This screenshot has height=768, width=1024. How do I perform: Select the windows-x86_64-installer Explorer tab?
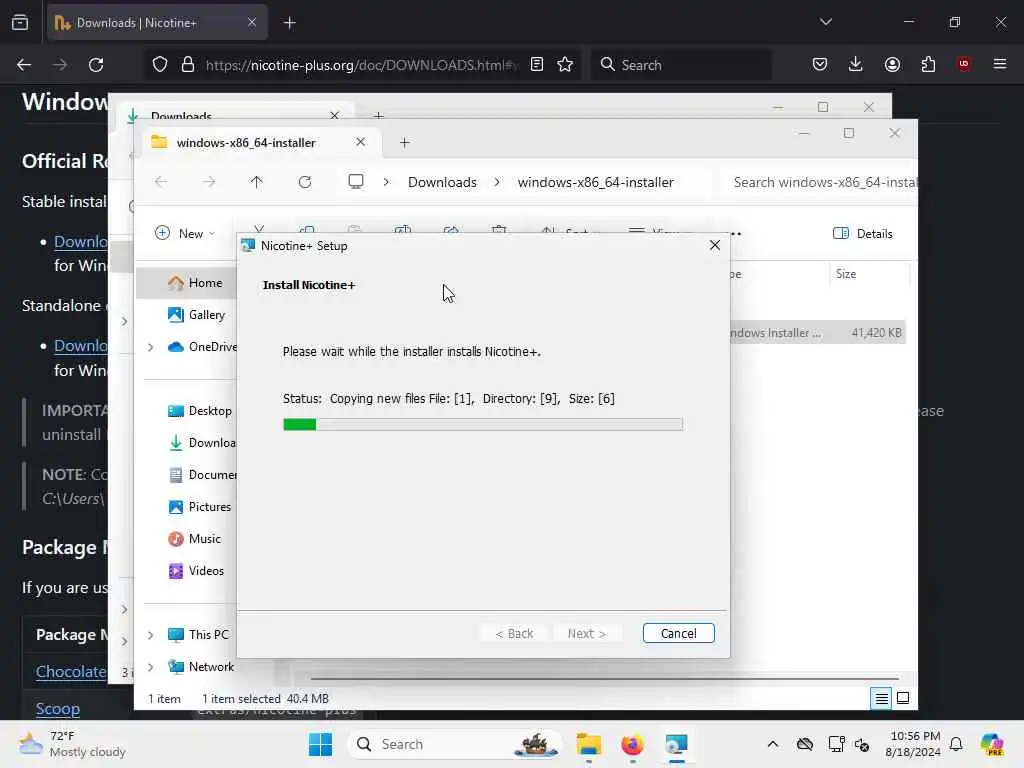click(x=246, y=142)
